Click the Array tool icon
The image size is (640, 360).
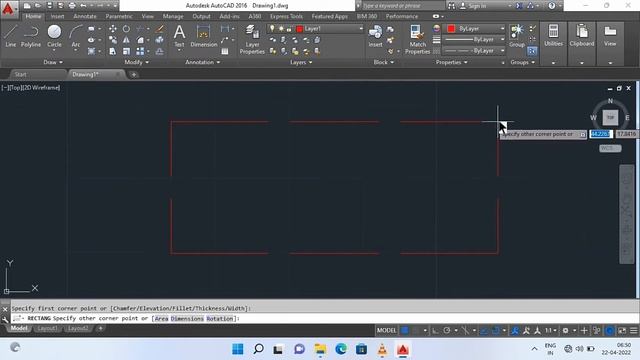click(140, 51)
